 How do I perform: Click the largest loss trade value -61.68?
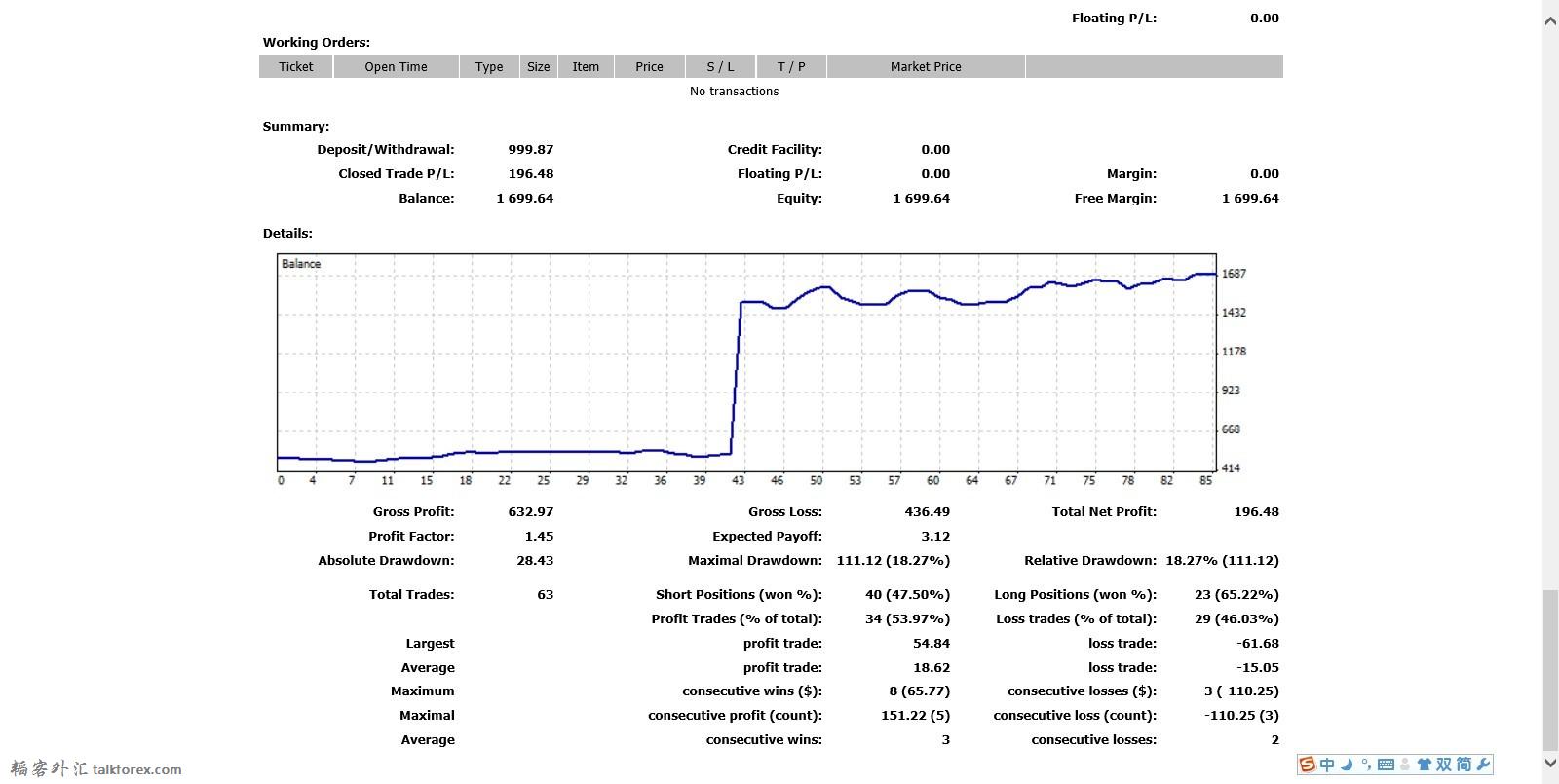1258,643
